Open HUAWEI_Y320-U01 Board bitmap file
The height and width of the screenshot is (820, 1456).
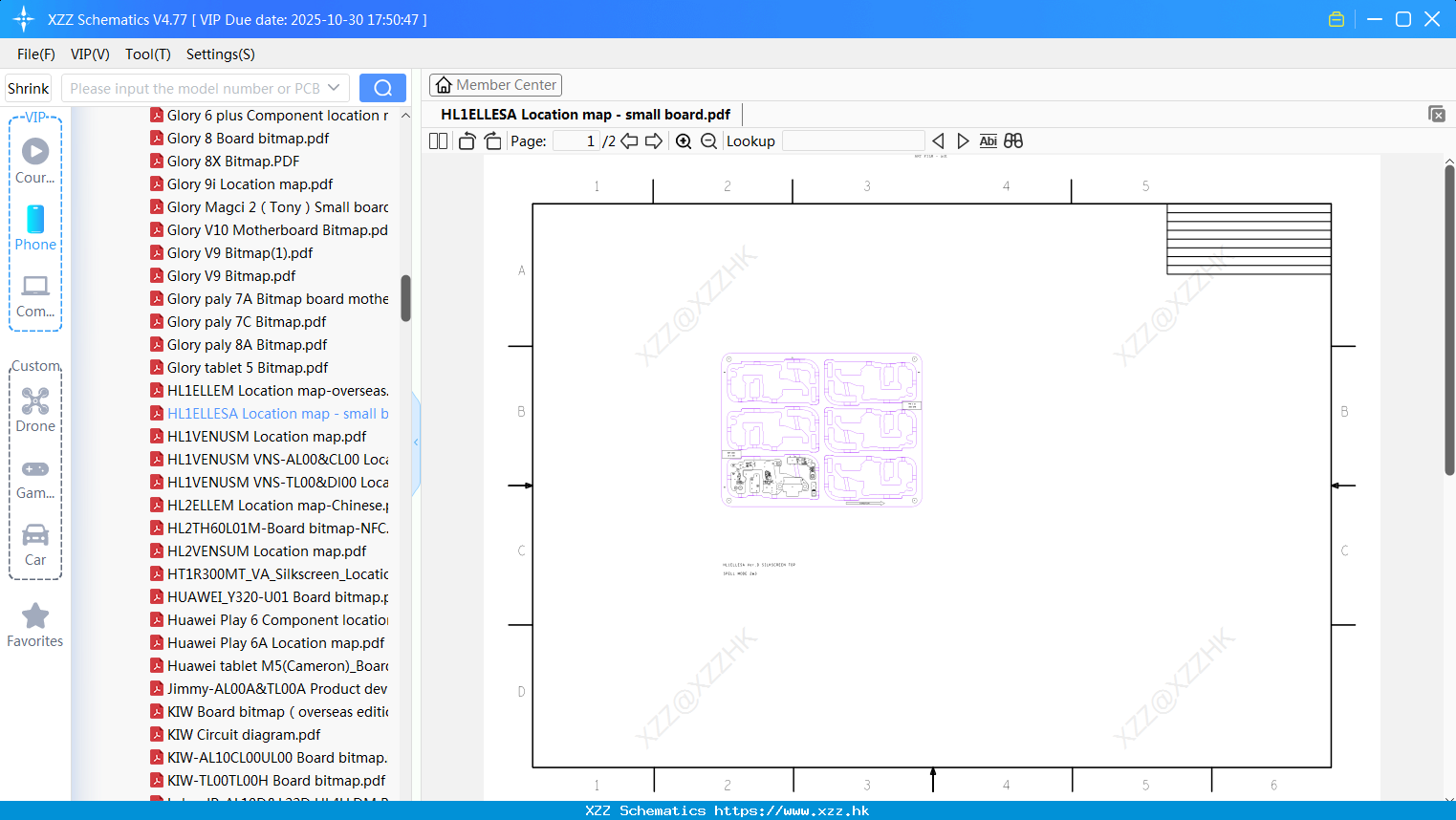click(x=277, y=597)
